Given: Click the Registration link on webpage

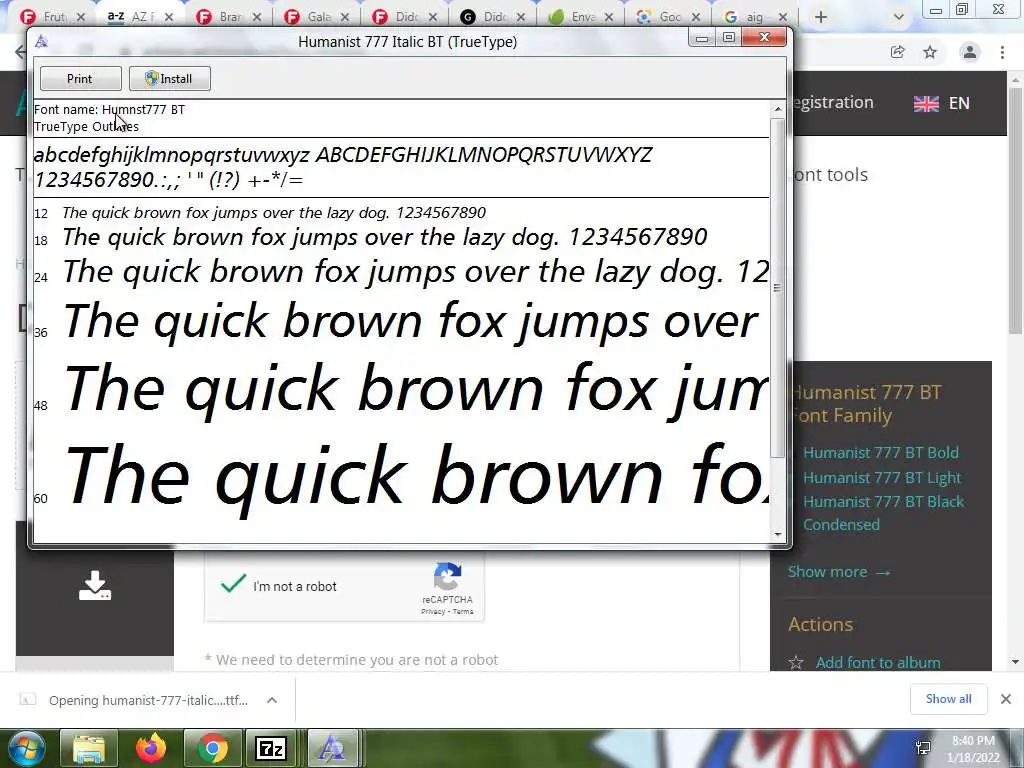Looking at the screenshot, I should pyautogui.click(x=832, y=103).
